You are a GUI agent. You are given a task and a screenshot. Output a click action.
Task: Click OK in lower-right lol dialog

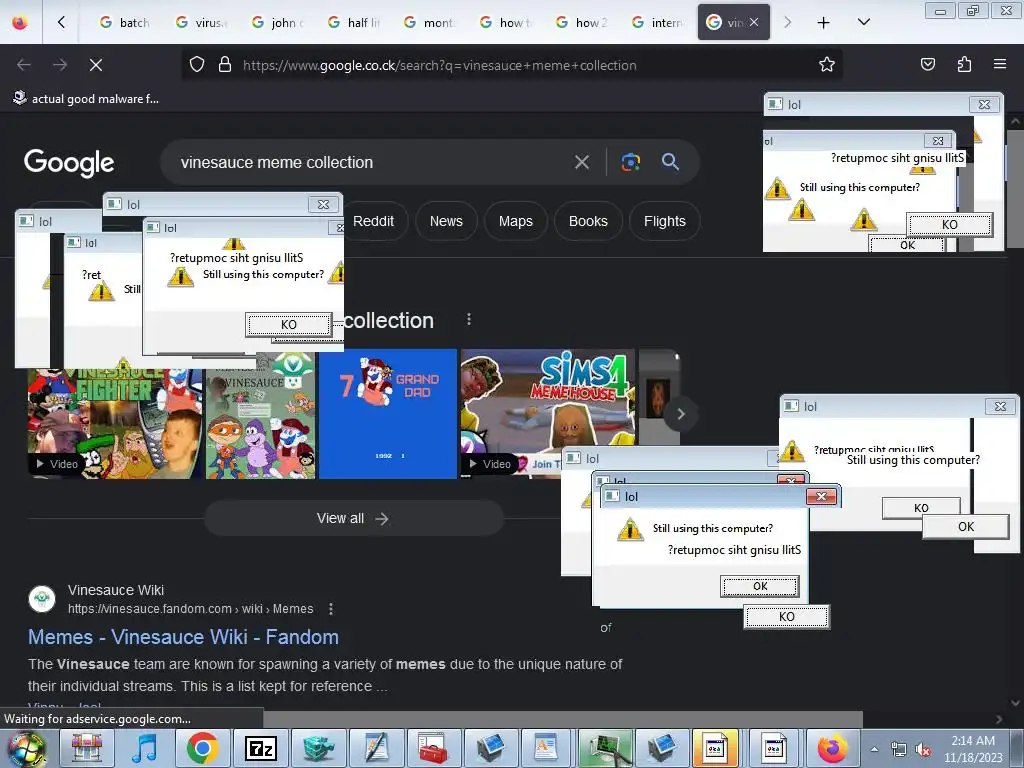tap(966, 527)
